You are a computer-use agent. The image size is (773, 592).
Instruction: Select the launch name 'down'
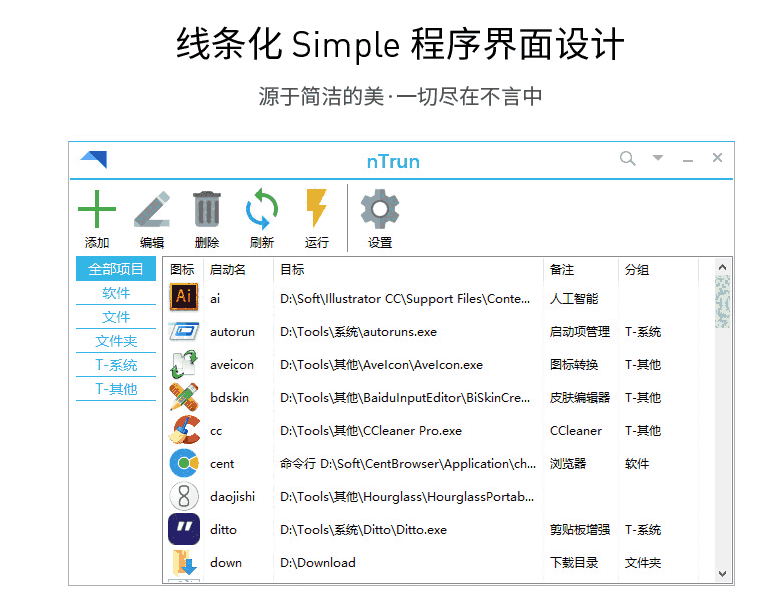click(226, 563)
